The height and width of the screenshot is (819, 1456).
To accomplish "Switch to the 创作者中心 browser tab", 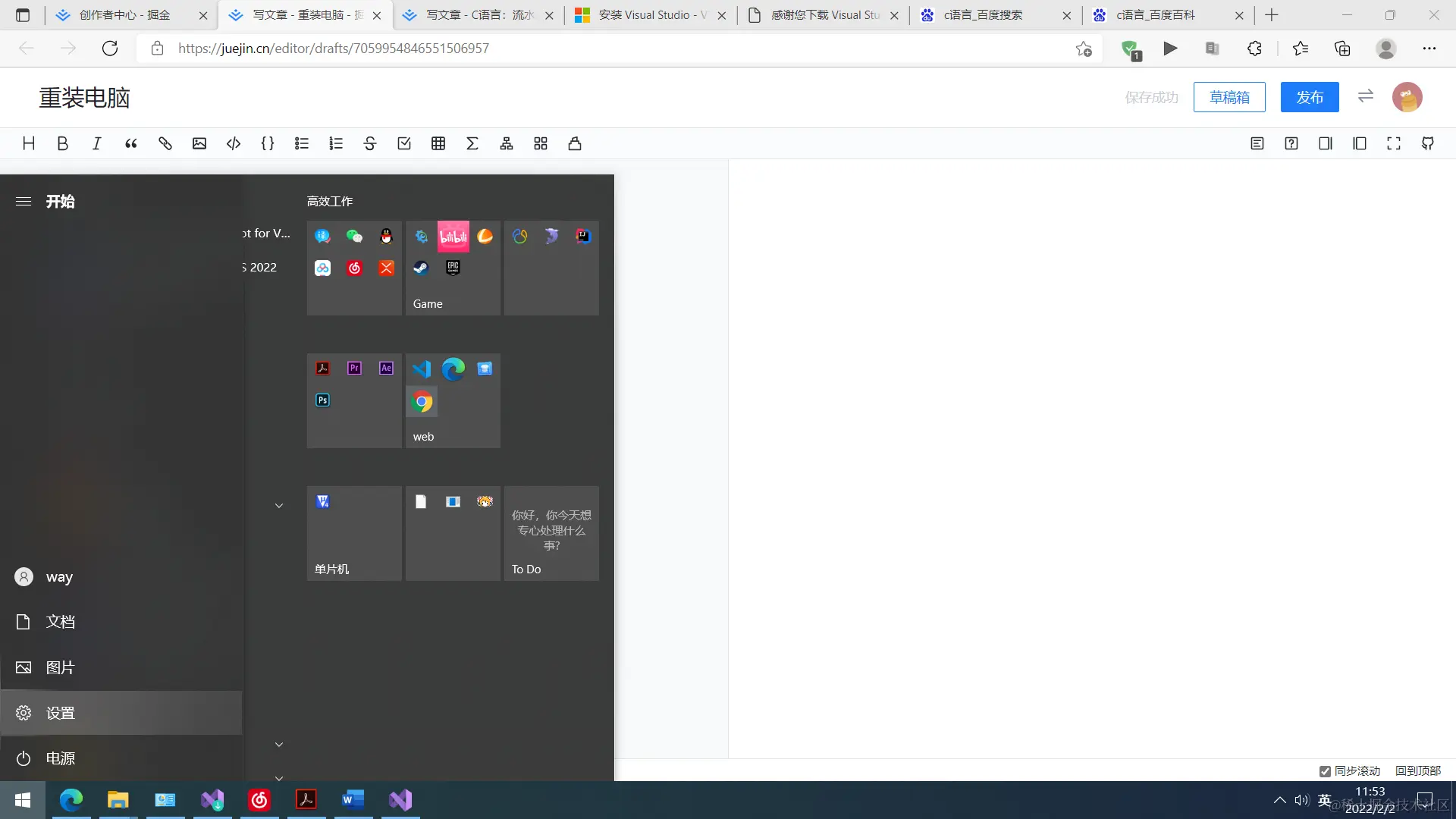I will pos(125,15).
